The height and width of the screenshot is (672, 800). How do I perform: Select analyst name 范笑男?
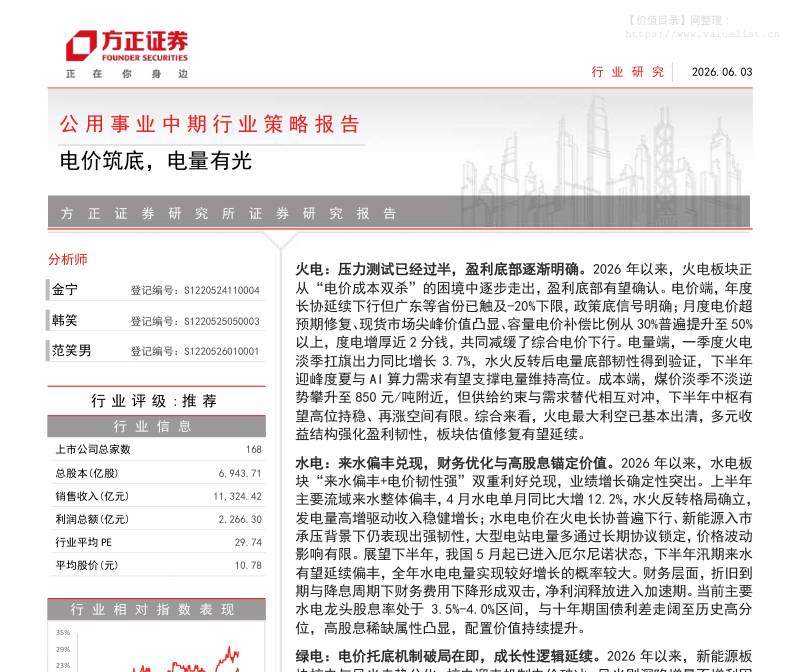coord(71,350)
